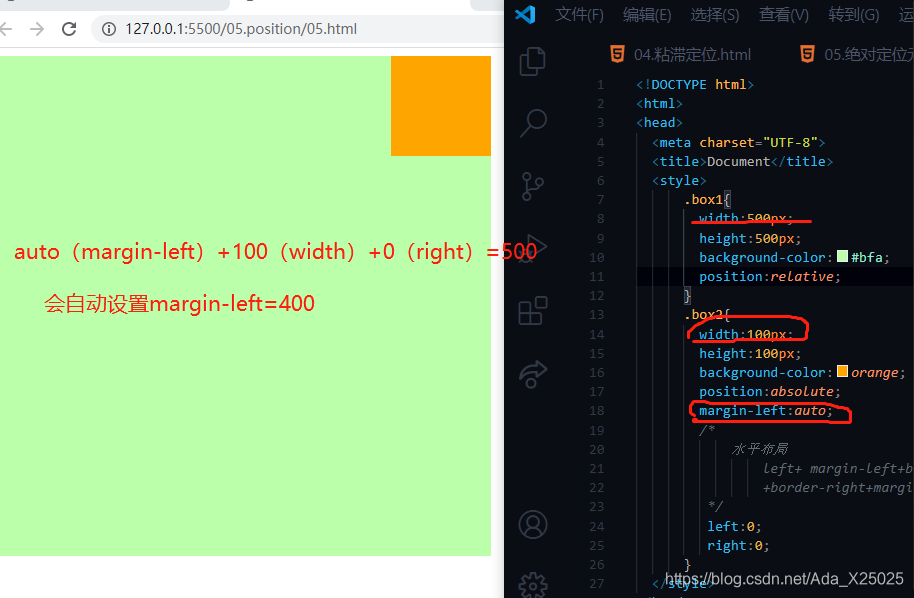Click the browser back arrow

(6, 29)
